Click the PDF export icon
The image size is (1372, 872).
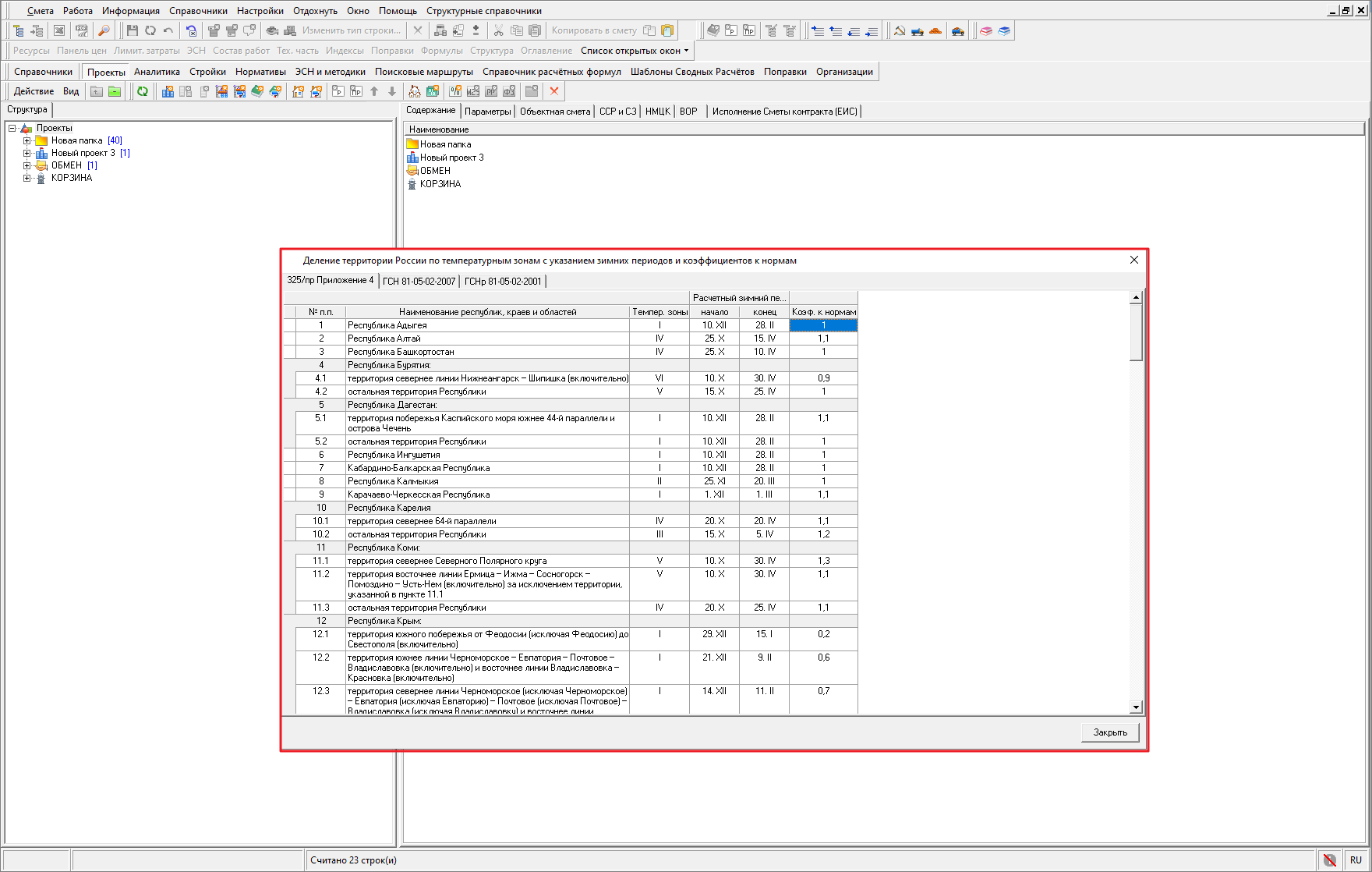[x=82, y=30]
